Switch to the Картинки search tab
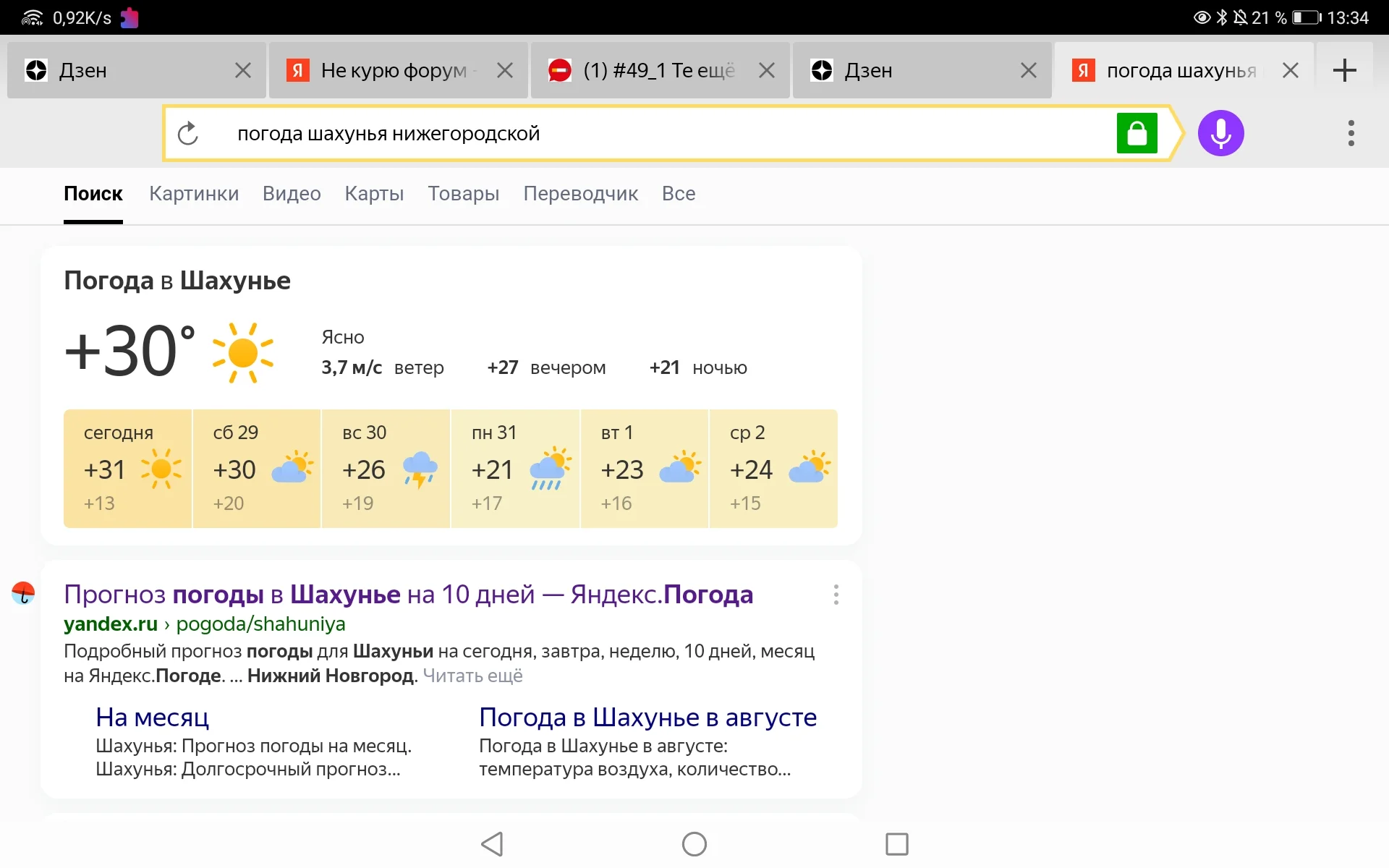 click(x=194, y=194)
